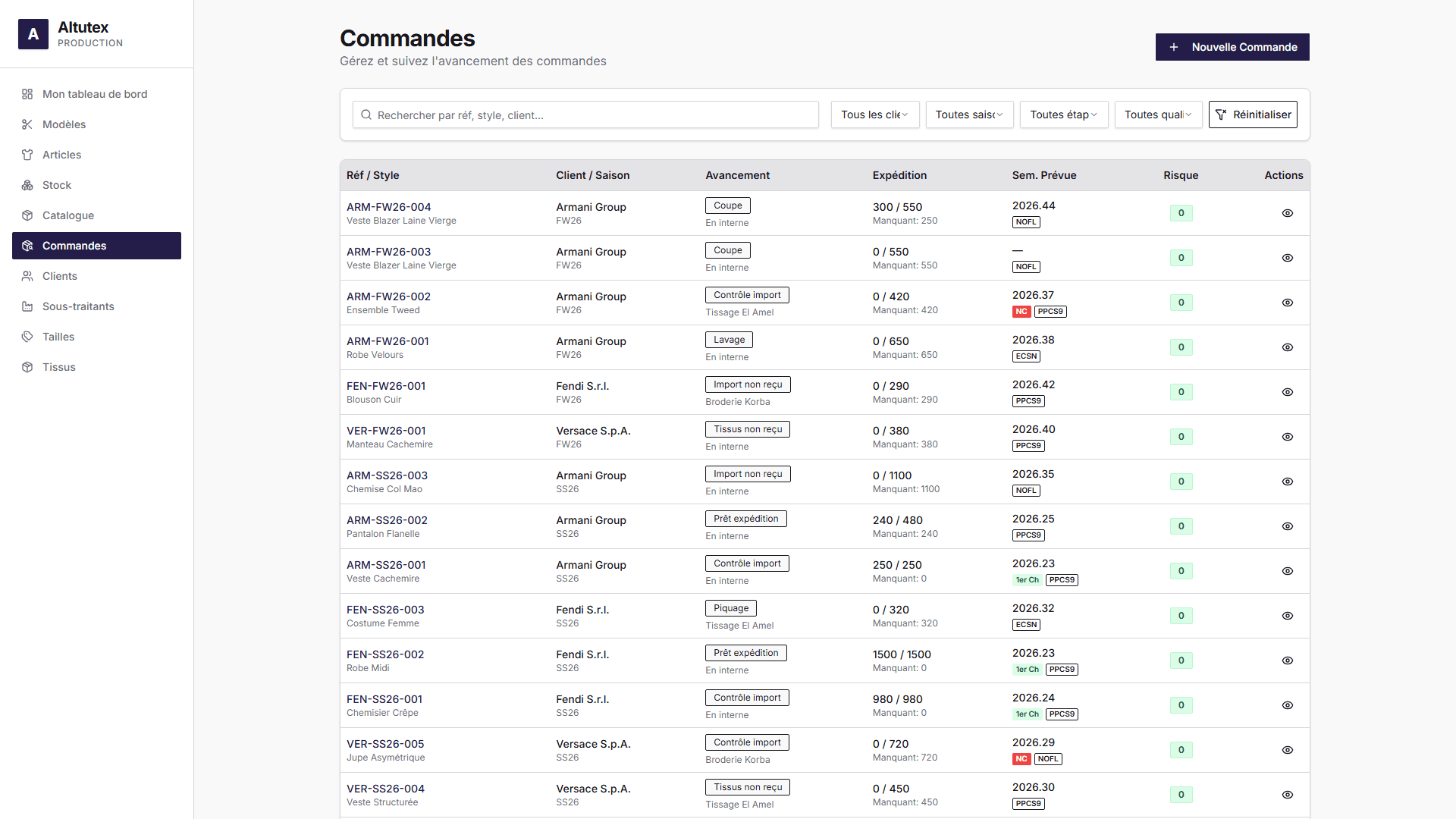Open the Toutes saisons dropdown
The image size is (1456, 819).
pos(969,115)
